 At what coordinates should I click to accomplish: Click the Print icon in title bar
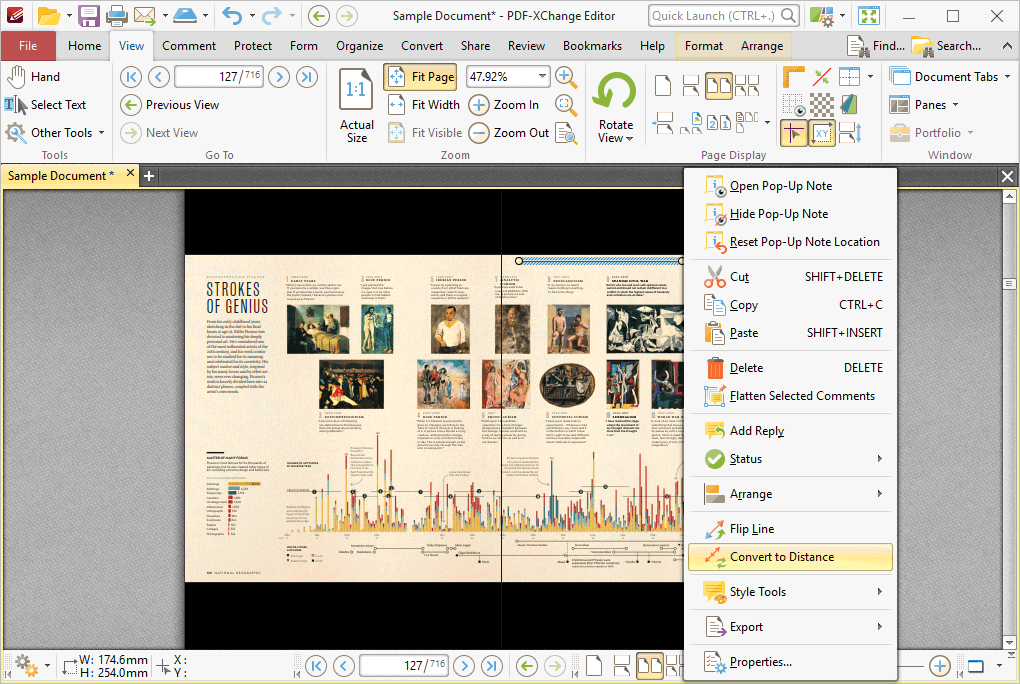[x=117, y=16]
